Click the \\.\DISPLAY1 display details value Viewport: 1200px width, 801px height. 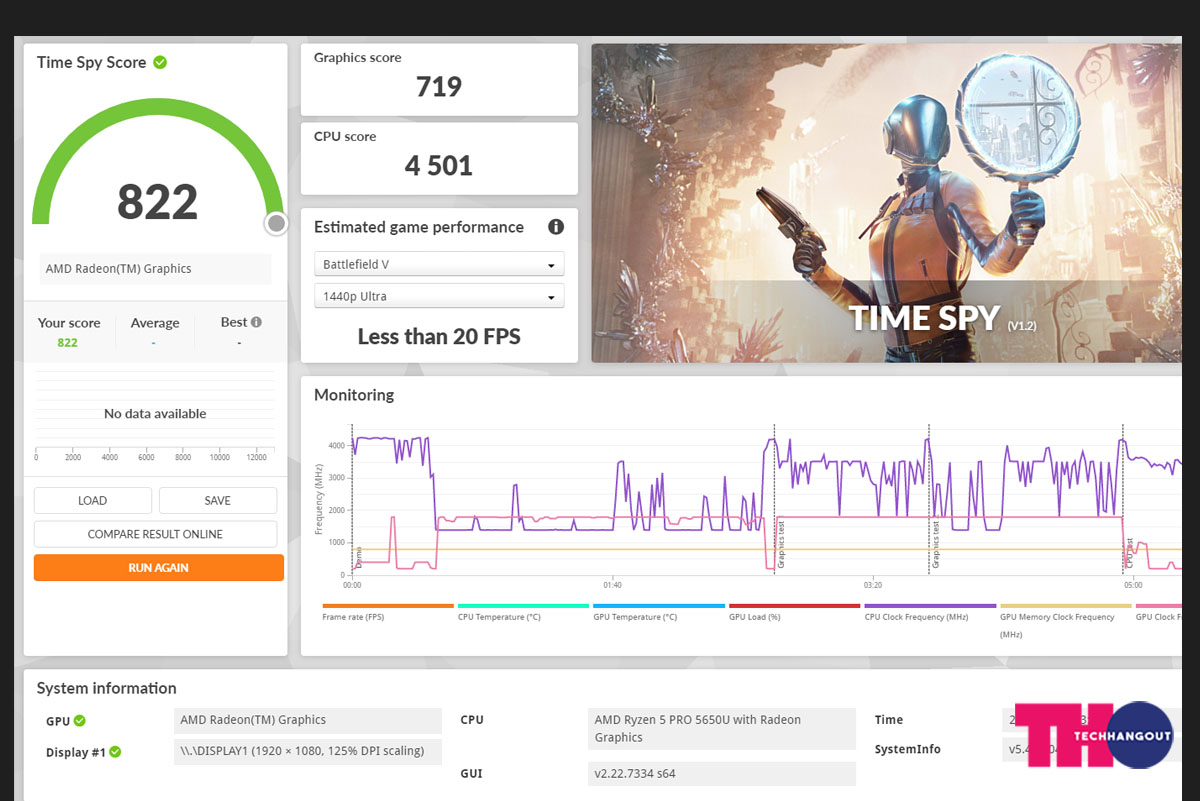point(308,752)
